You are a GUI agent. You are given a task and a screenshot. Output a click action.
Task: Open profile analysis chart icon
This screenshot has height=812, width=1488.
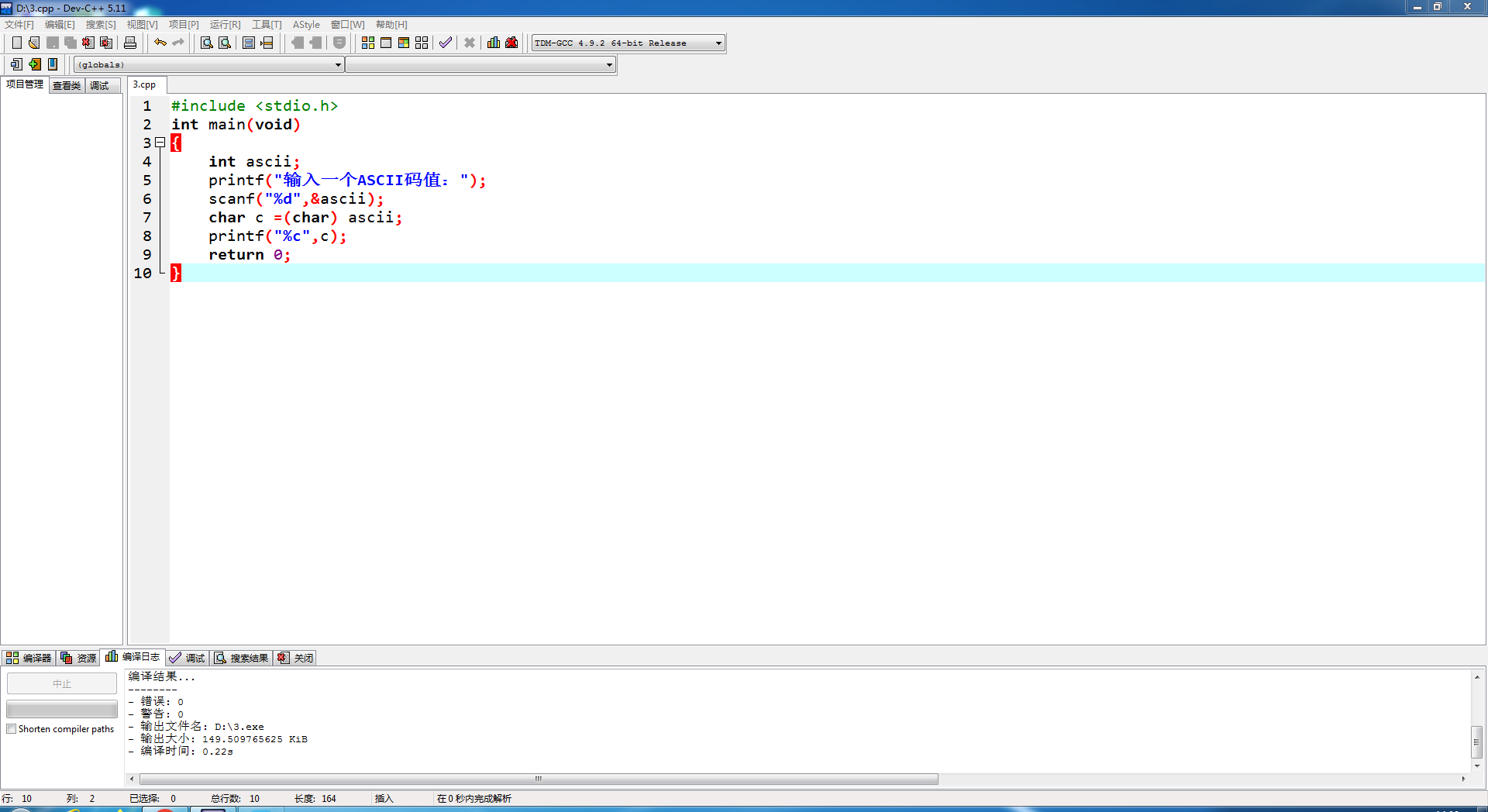click(494, 43)
